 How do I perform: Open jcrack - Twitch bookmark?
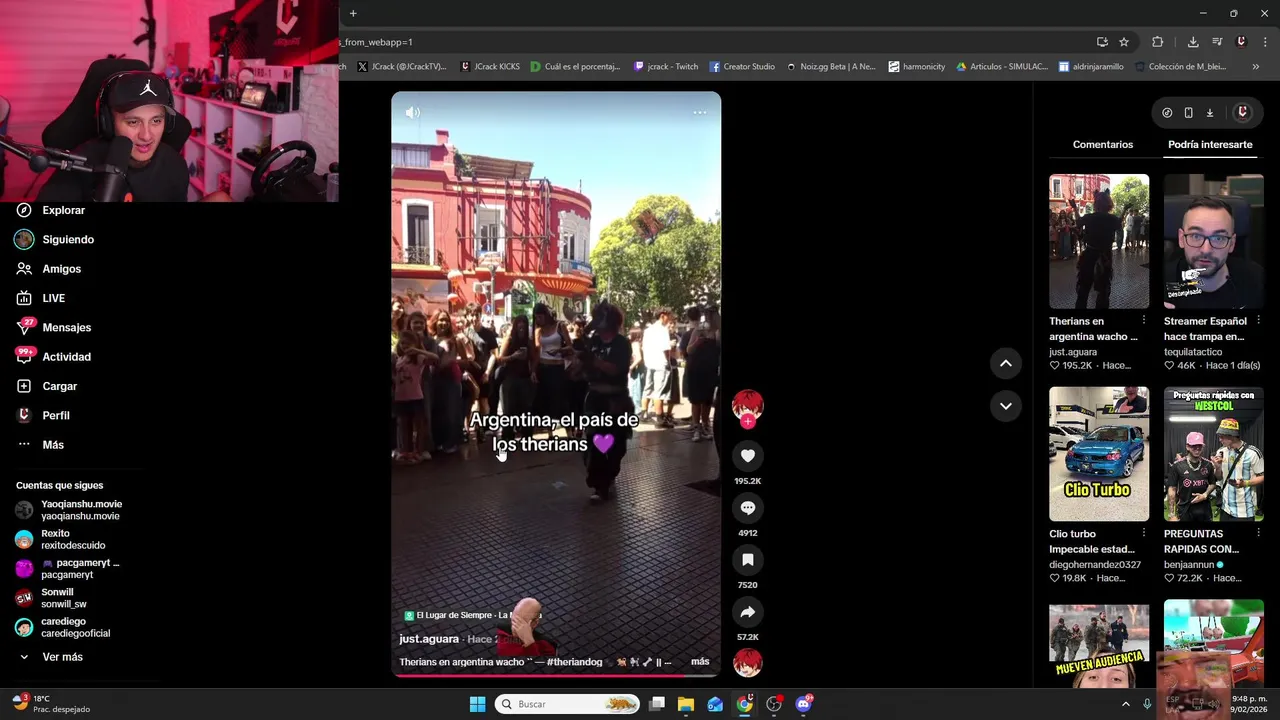pos(666,67)
